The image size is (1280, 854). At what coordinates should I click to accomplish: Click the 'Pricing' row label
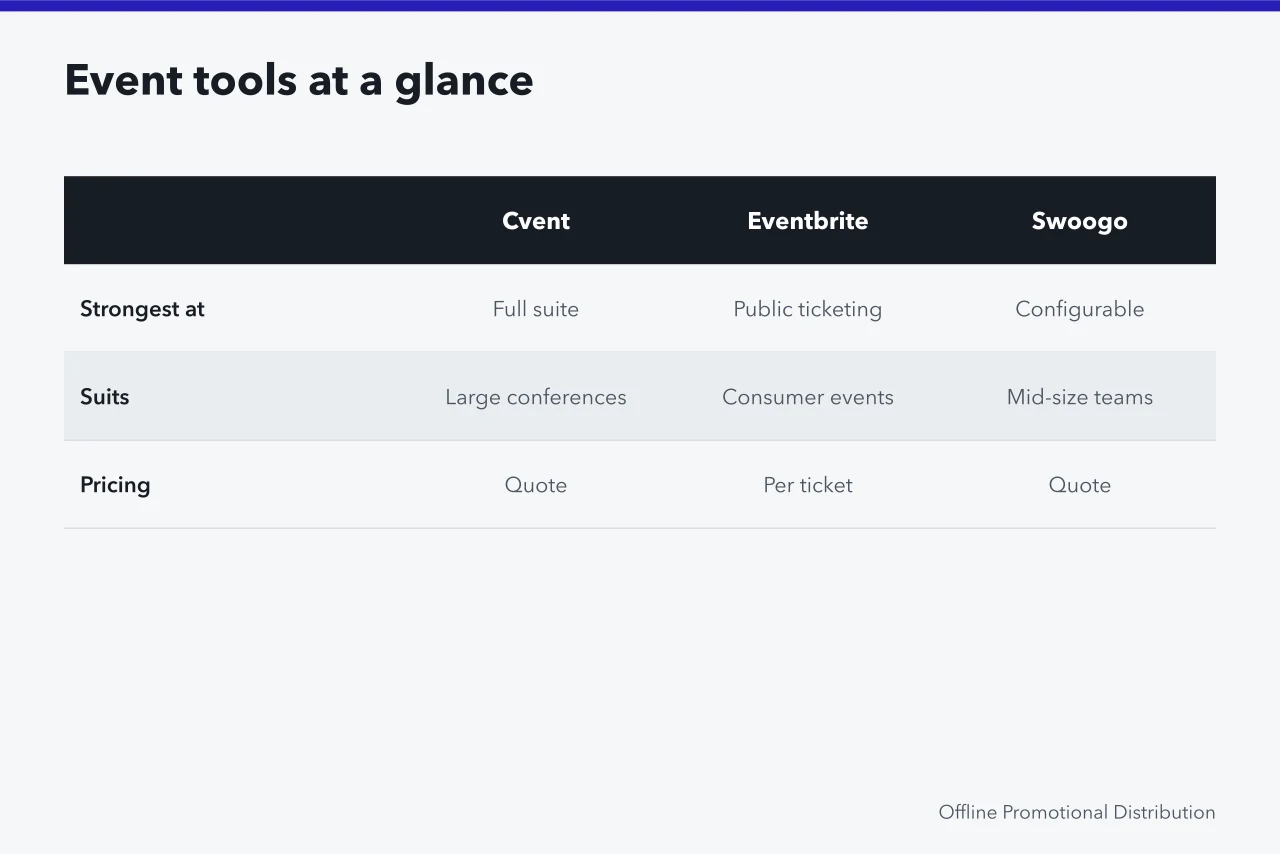tap(115, 485)
